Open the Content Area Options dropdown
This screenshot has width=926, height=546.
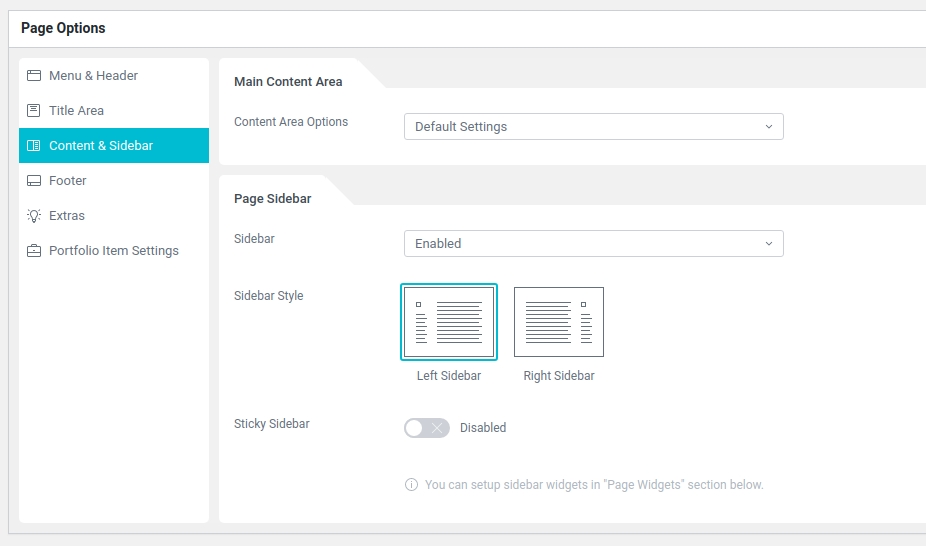pos(593,127)
